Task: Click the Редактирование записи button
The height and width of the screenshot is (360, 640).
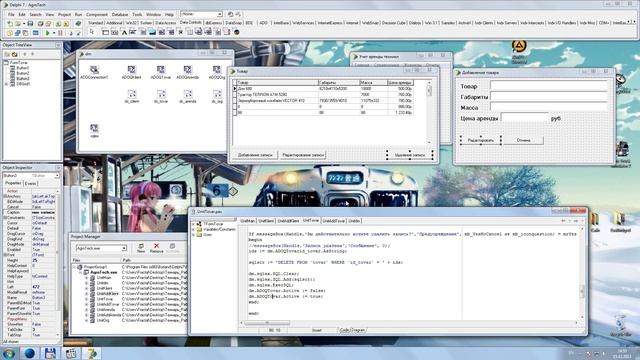Action: [x=303, y=155]
